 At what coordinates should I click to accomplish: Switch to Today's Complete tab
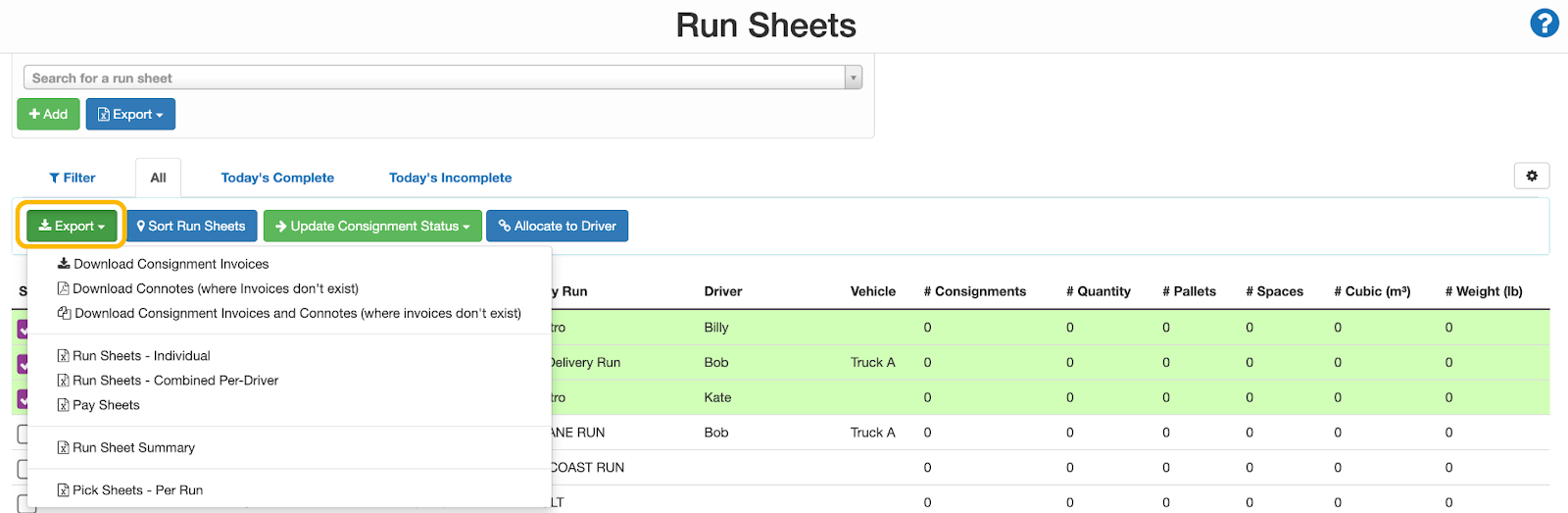tap(277, 178)
